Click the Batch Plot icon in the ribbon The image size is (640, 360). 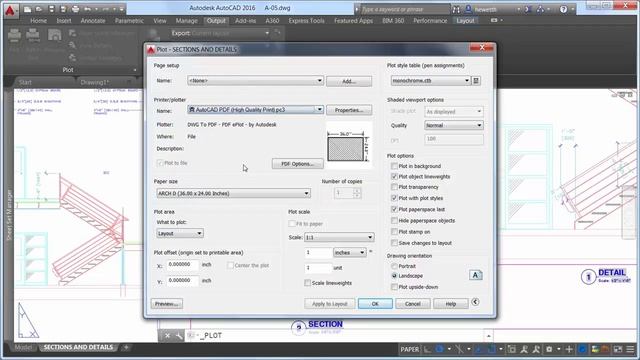point(33,36)
